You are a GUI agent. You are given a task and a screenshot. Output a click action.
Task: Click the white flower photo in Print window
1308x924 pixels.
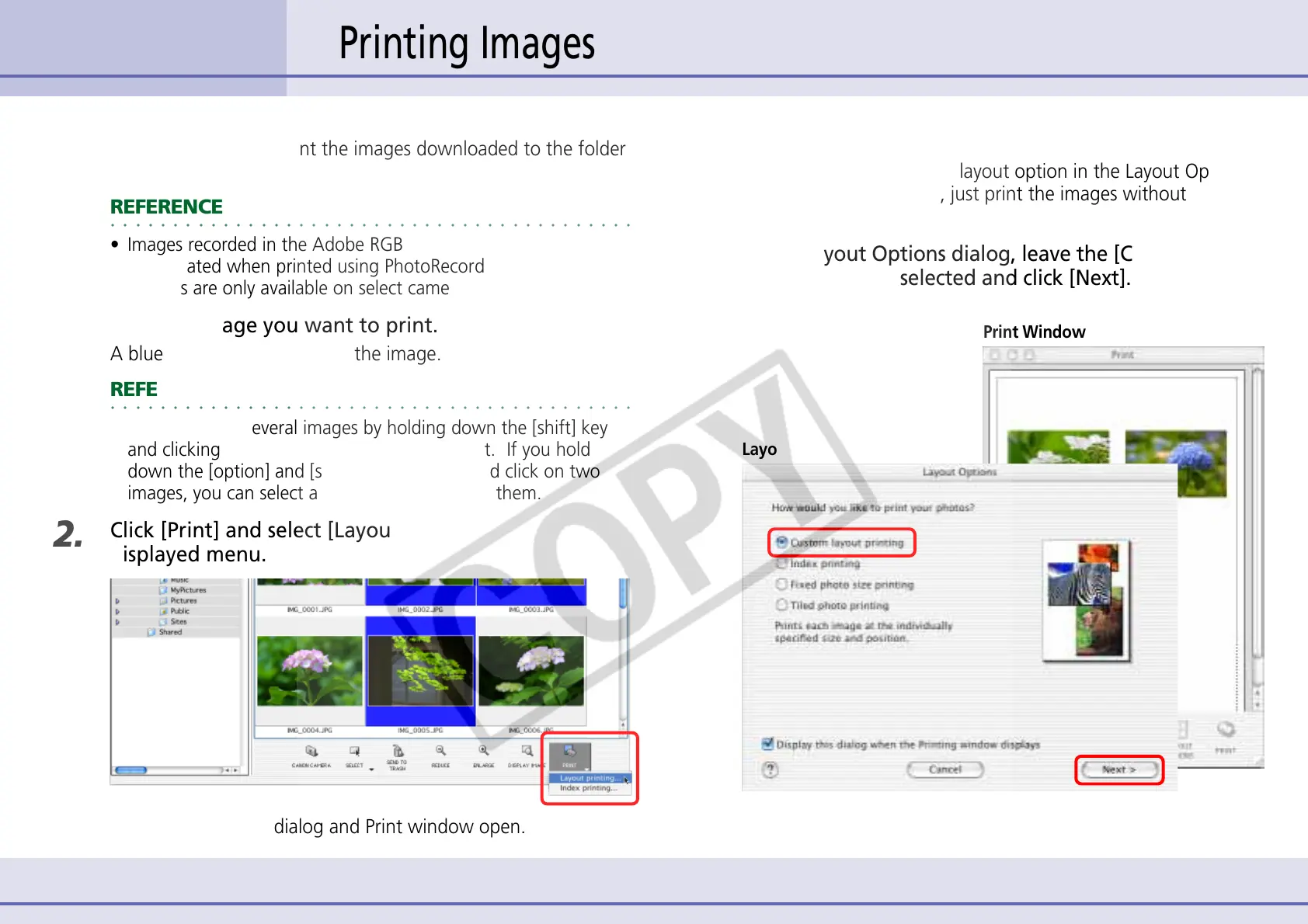coord(1058,448)
